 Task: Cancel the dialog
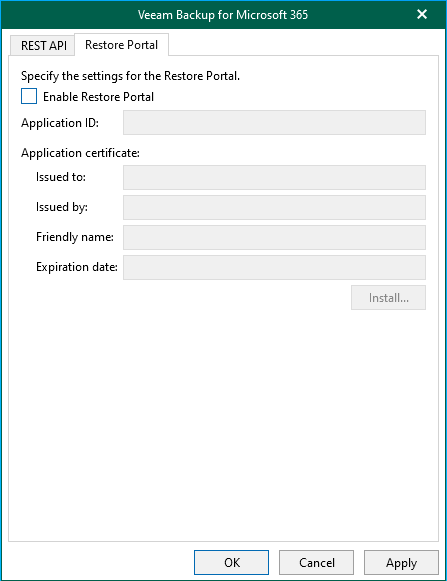317,562
